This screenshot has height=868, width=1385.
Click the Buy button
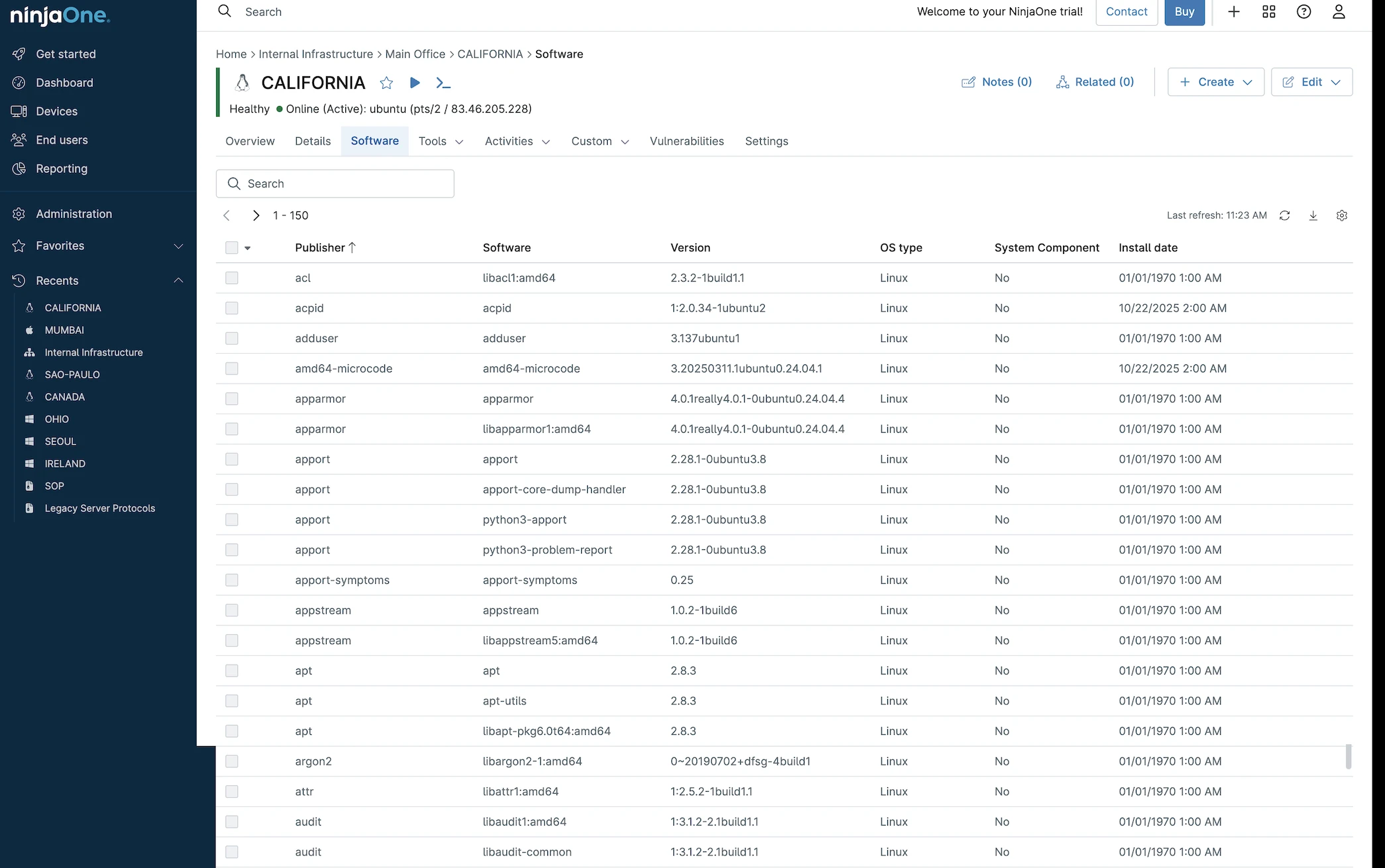1185,12
